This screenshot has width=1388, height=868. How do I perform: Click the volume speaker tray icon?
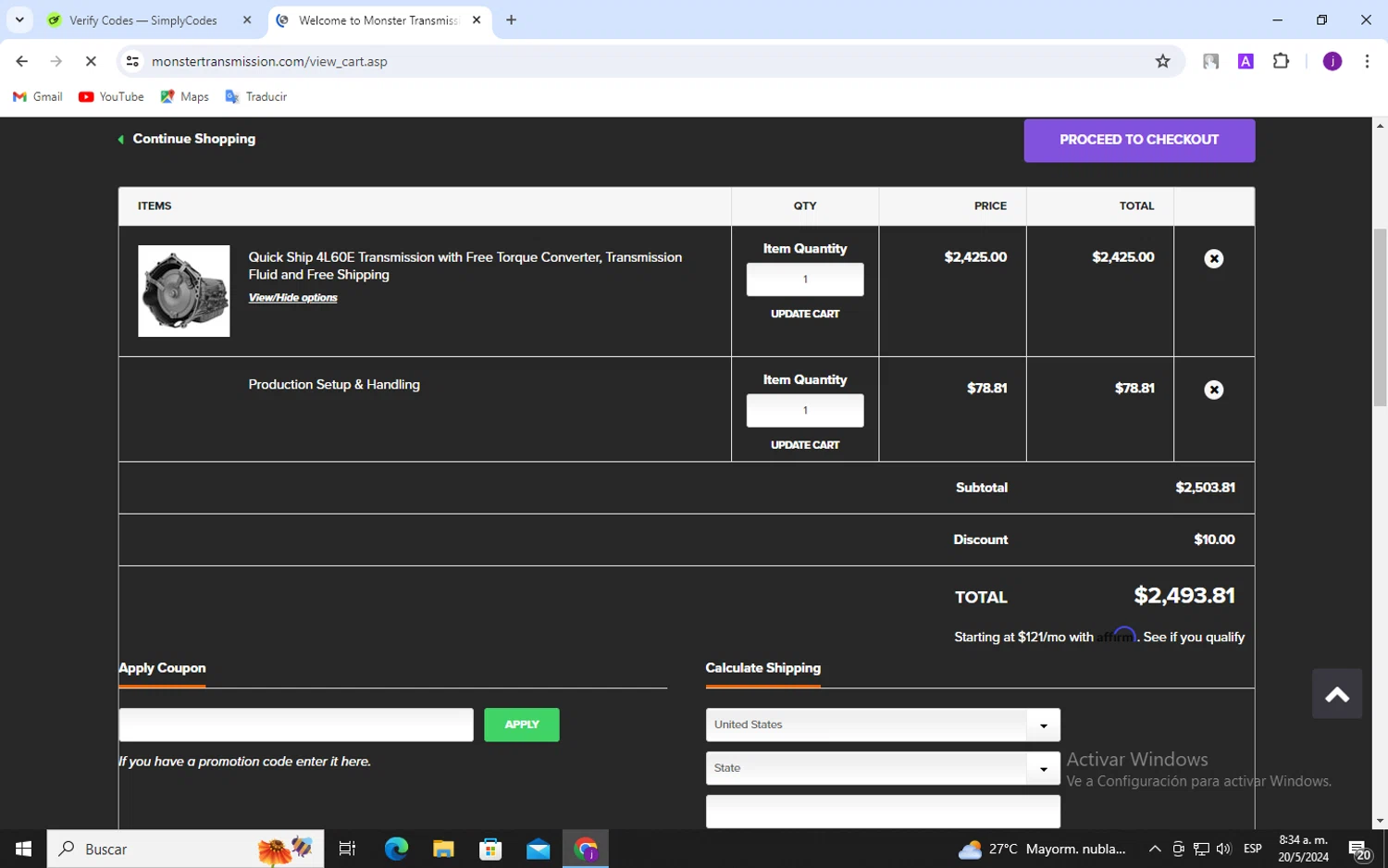click(x=1223, y=849)
